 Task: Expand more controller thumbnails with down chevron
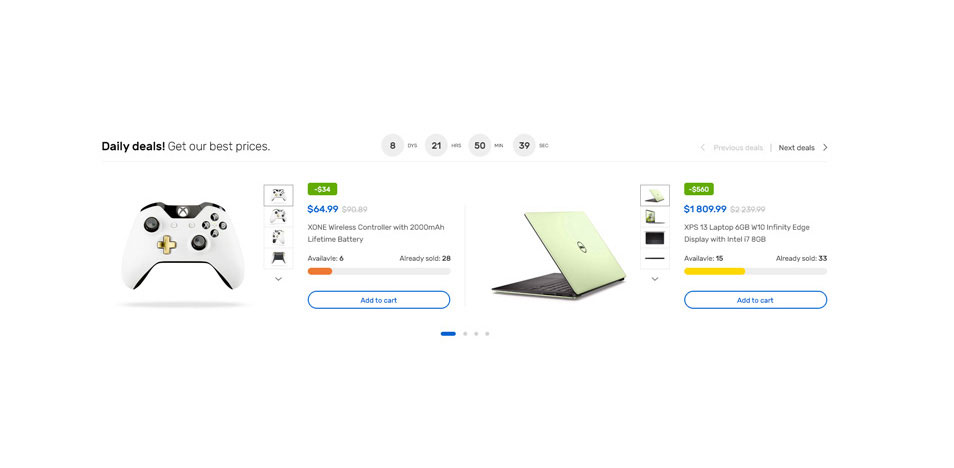278,279
